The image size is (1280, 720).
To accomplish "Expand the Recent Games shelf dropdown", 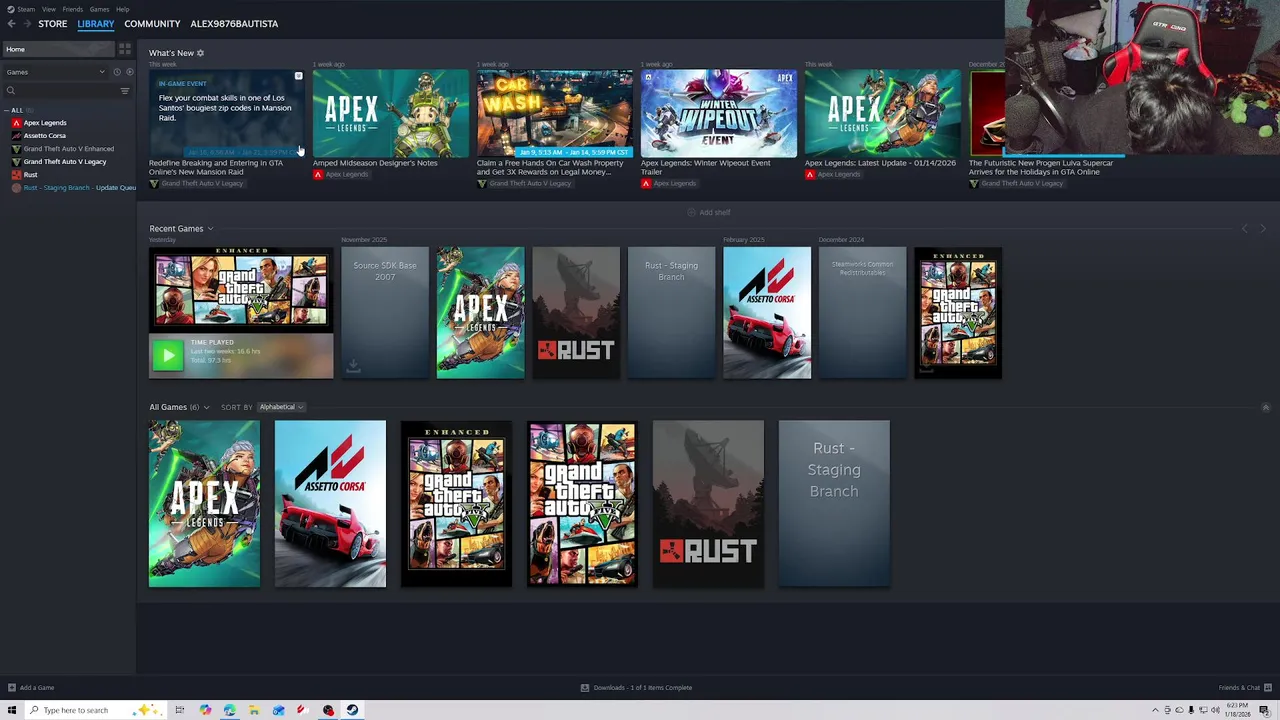I will pyautogui.click(x=210, y=229).
